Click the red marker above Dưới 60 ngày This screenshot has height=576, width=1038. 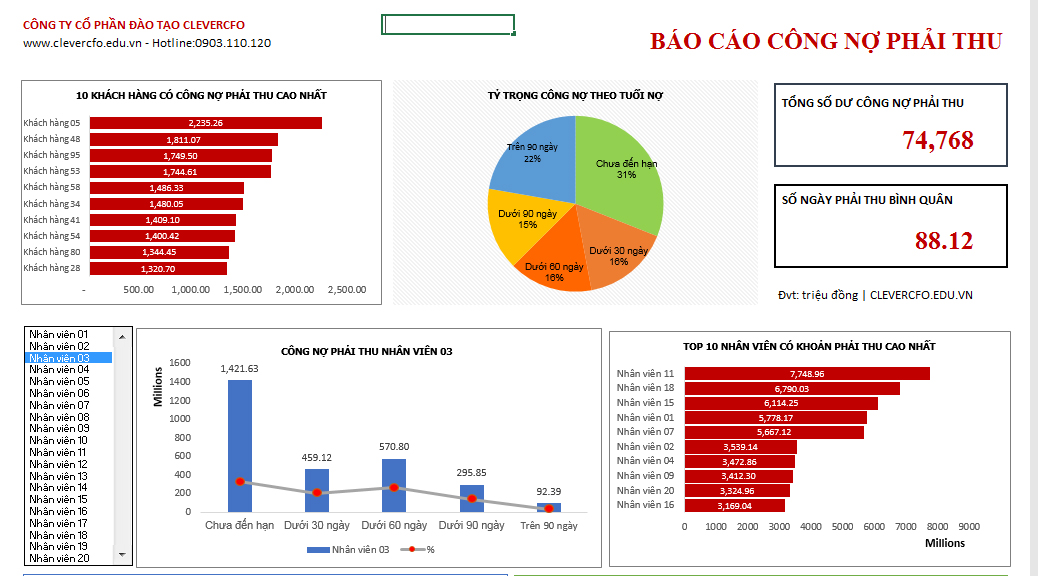pyautogui.click(x=394, y=487)
